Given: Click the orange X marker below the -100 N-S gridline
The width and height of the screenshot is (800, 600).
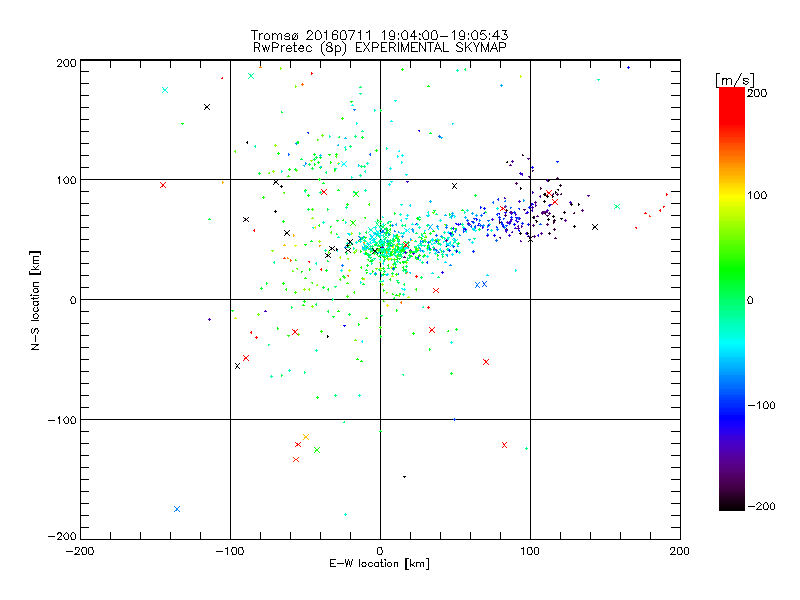Looking at the screenshot, I should coord(306,437).
